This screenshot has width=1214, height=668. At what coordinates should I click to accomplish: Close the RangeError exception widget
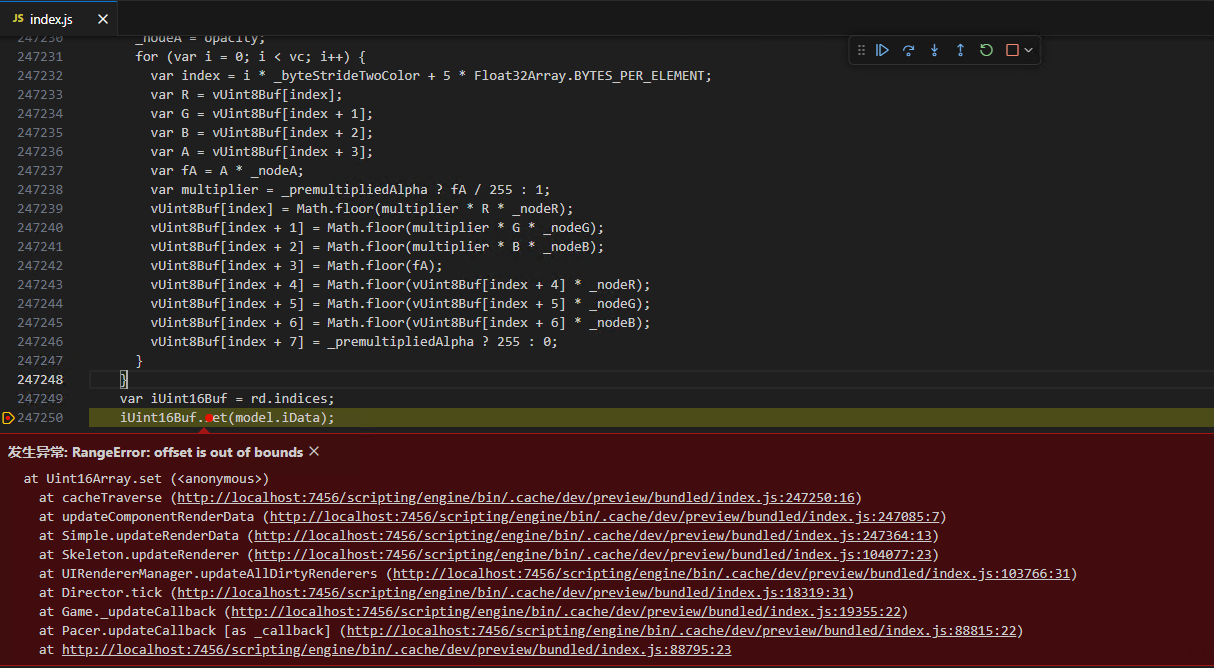(x=314, y=452)
